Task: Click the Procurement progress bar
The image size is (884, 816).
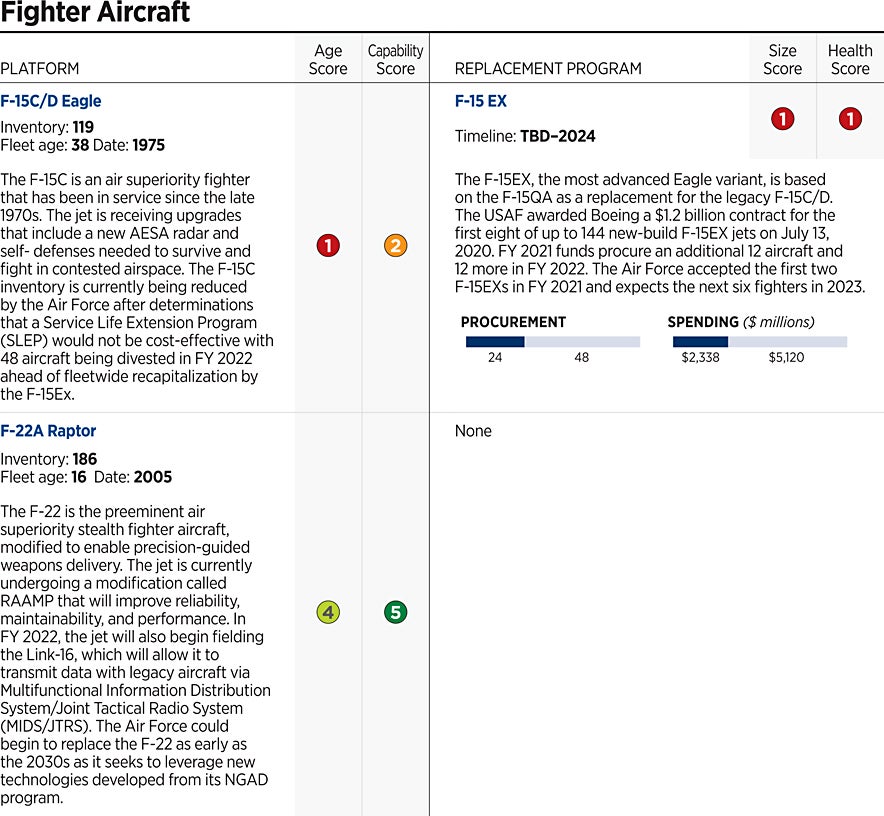Action: pos(552,342)
